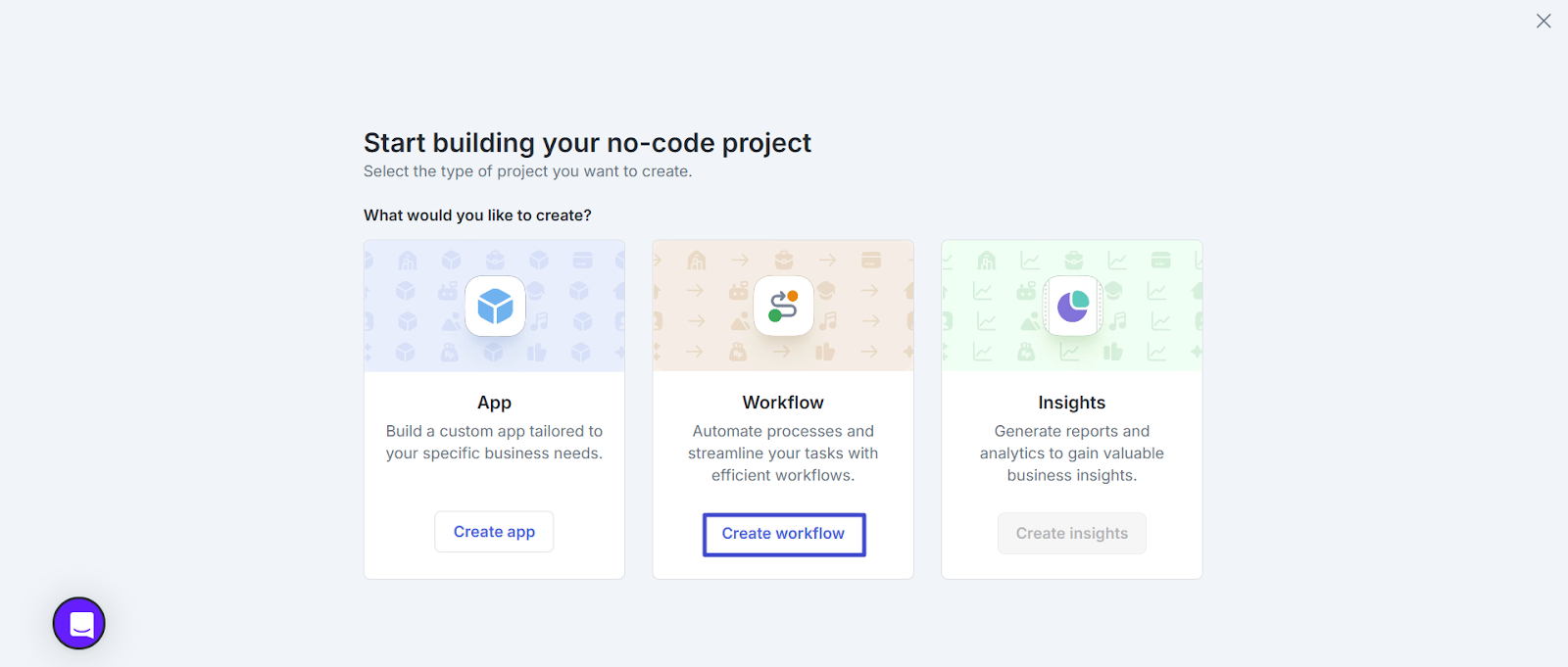Select the App card title
Image resolution: width=1568 pixels, height=667 pixels.
pyautogui.click(x=494, y=403)
